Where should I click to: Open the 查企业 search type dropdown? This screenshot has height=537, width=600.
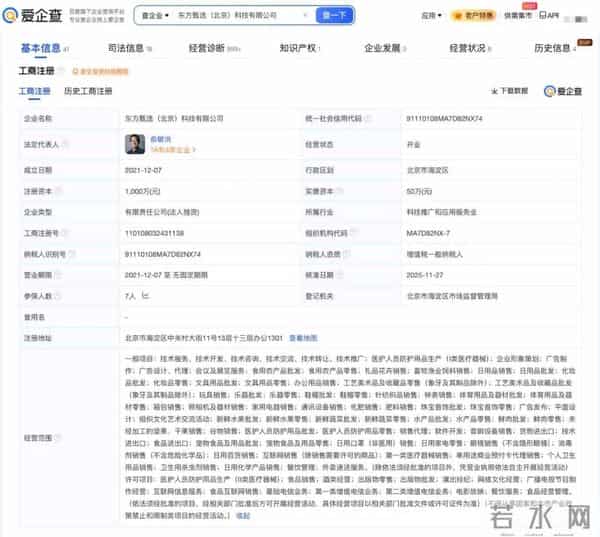click(155, 15)
